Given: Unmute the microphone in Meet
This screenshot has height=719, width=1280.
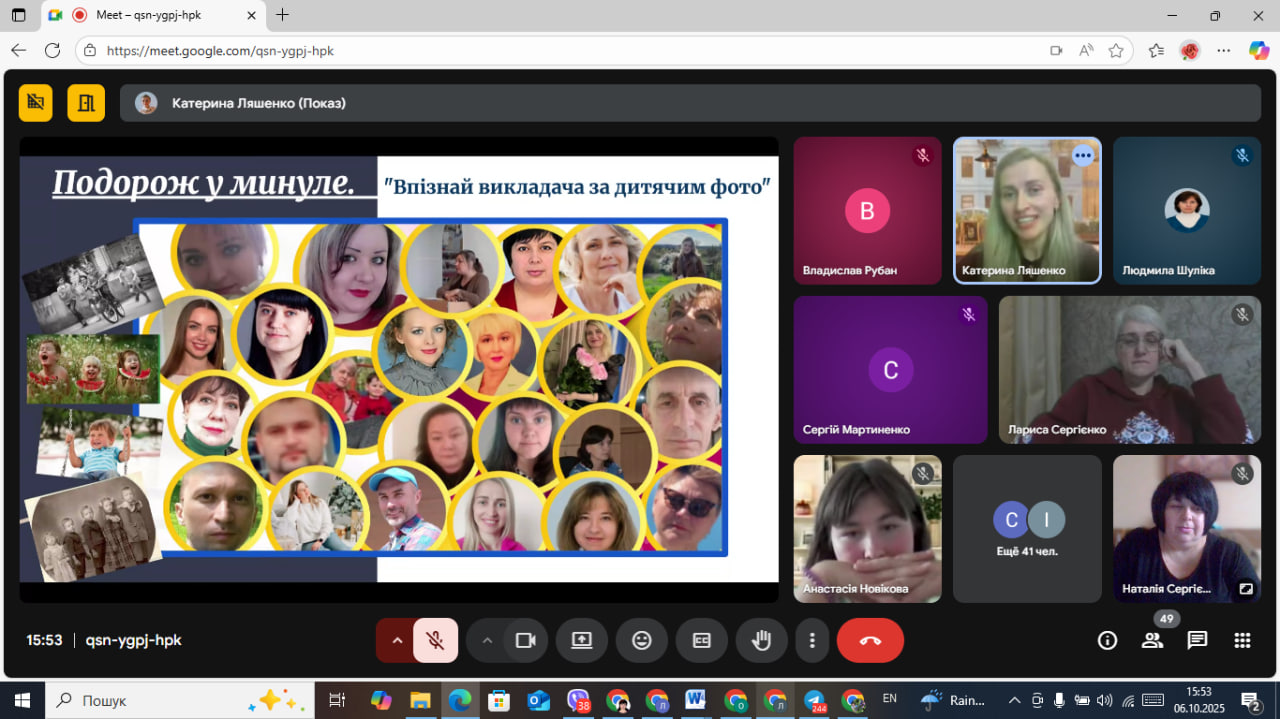Looking at the screenshot, I should 436,640.
